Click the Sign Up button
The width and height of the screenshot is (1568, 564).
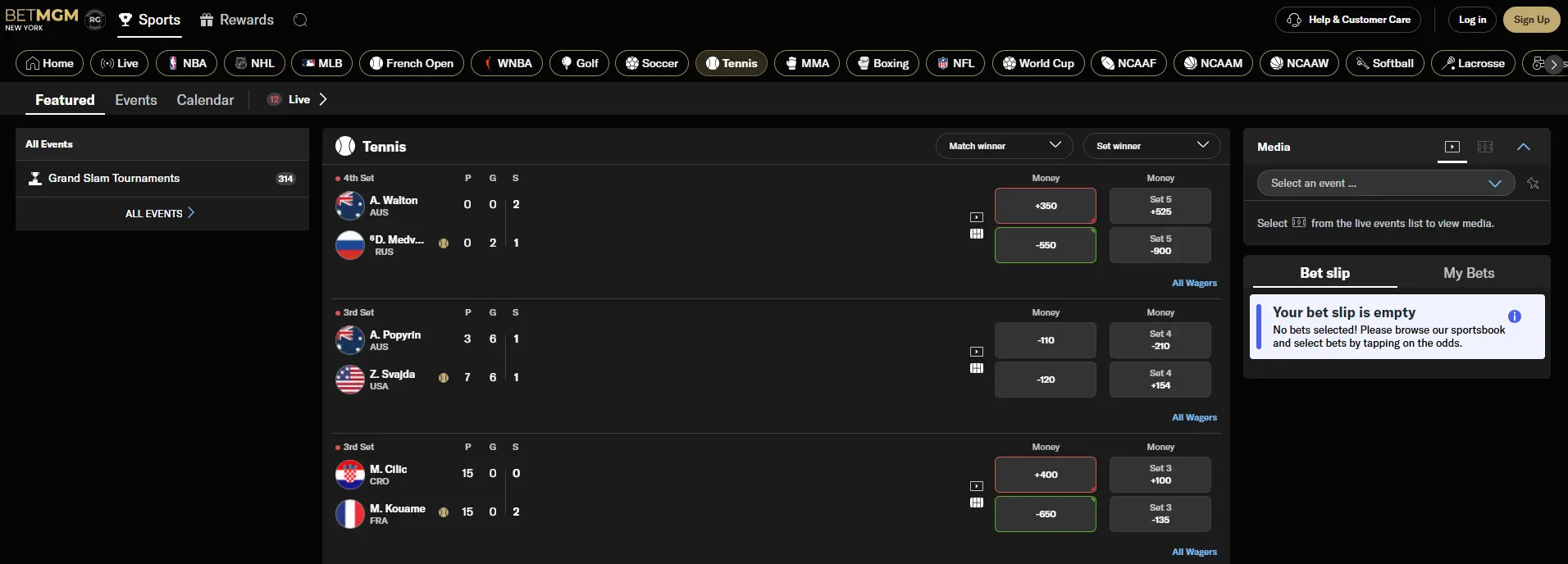tap(1531, 20)
